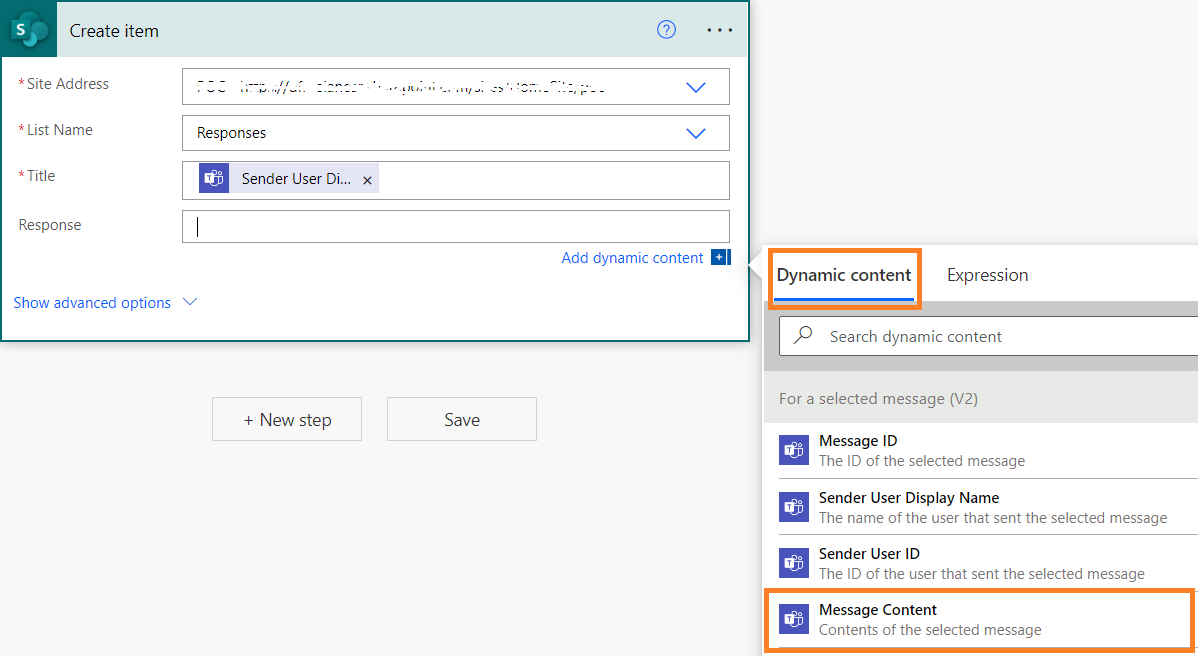This screenshot has height=656, width=1198.
Task: Click the blue plus icon beside Add dynamic content
Action: click(x=720, y=257)
